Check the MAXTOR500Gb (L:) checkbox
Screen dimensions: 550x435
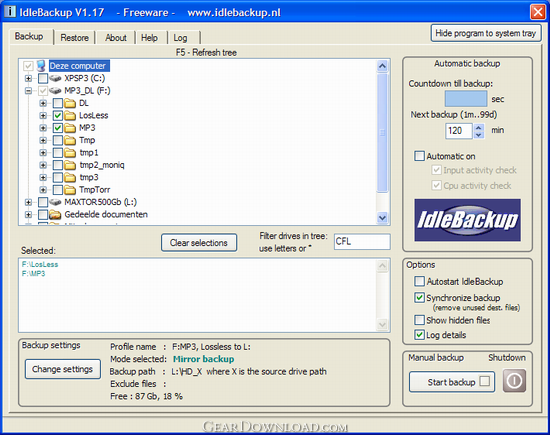coord(43,202)
